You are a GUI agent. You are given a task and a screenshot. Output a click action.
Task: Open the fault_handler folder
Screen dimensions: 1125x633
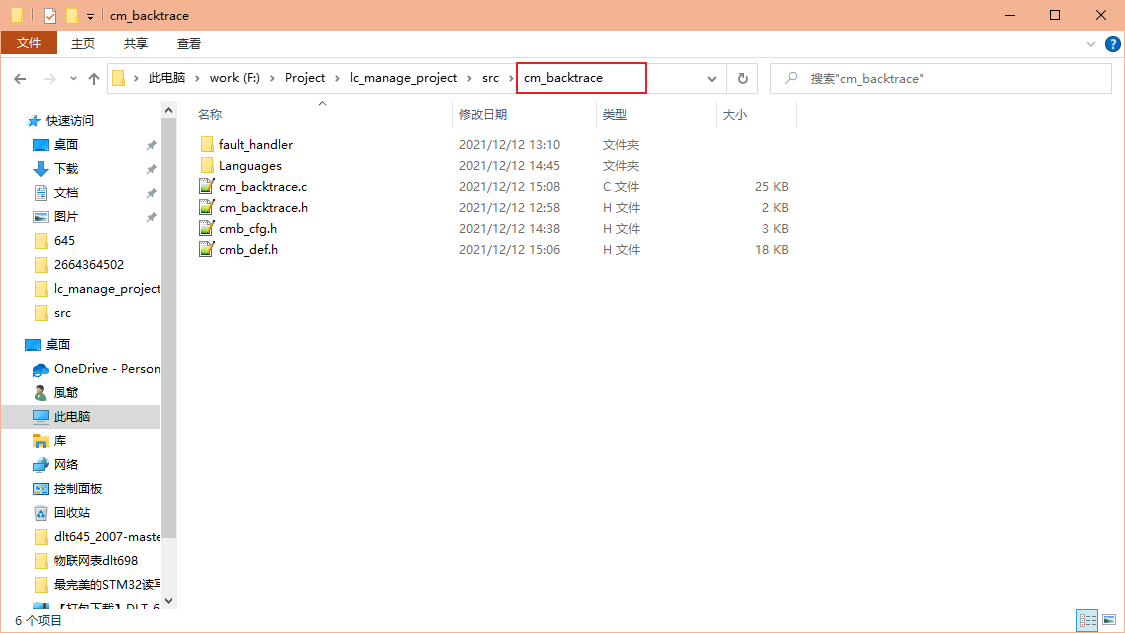tap(256, 144)
